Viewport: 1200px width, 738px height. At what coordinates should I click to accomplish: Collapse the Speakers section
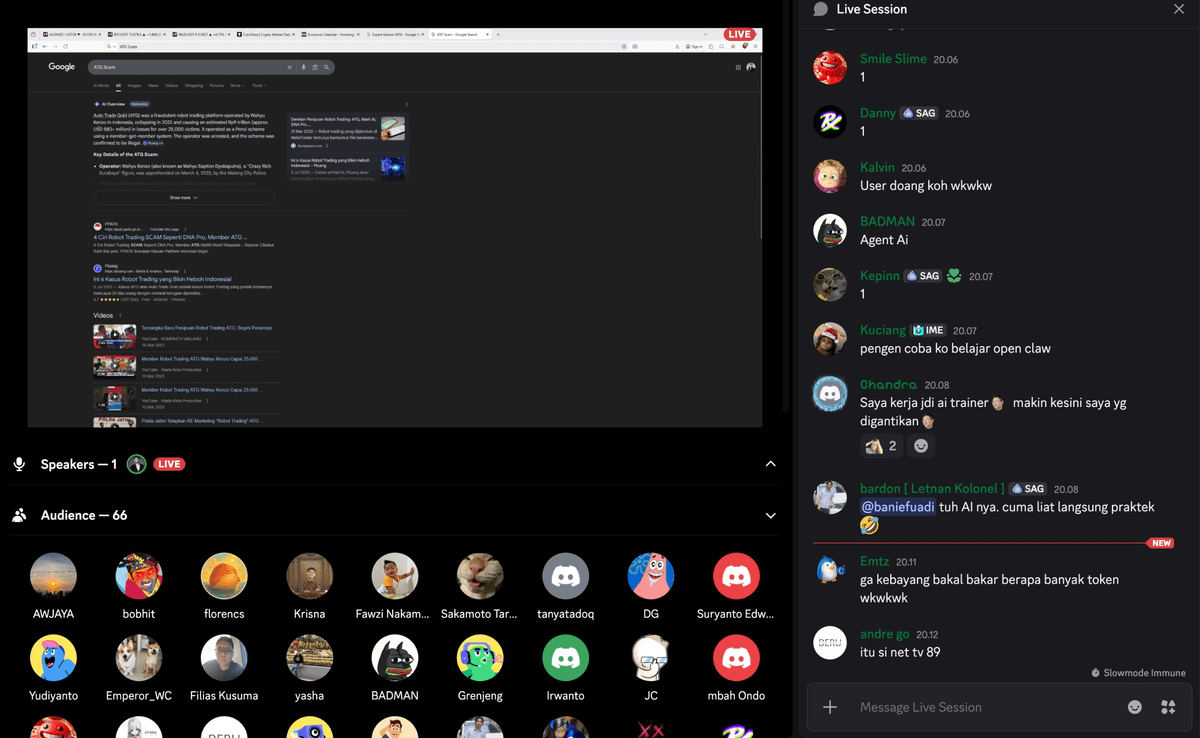(x=770, y=463)
